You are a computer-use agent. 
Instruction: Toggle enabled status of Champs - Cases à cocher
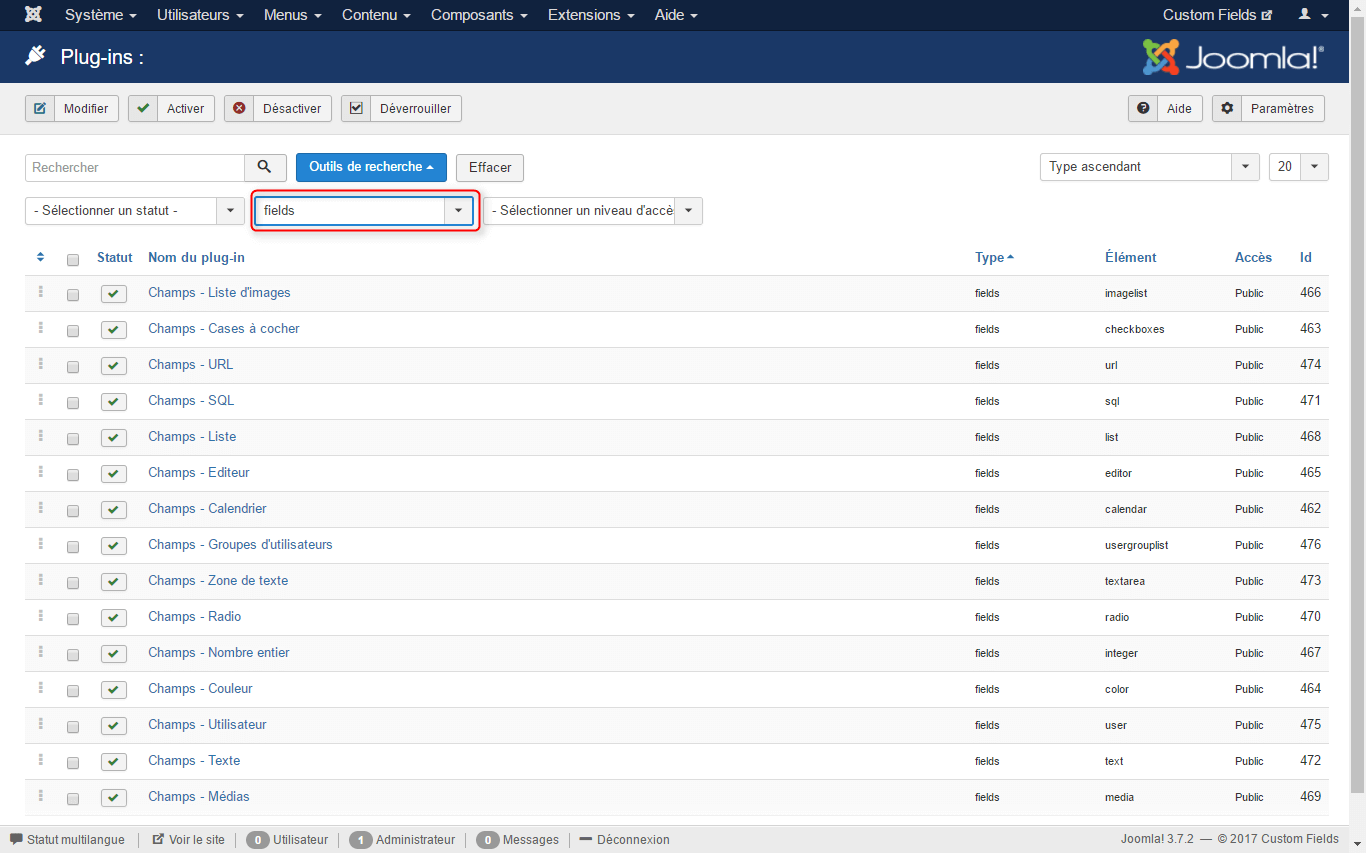click(114, 330)
